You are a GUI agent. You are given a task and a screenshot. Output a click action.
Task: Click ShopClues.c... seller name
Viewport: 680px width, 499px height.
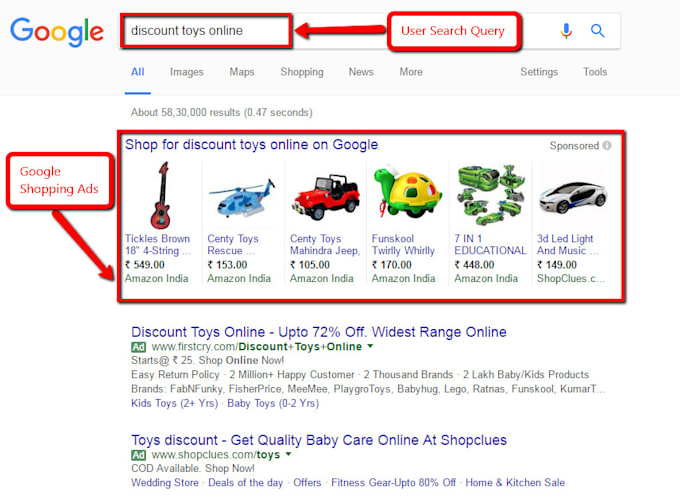coord(570,278)
